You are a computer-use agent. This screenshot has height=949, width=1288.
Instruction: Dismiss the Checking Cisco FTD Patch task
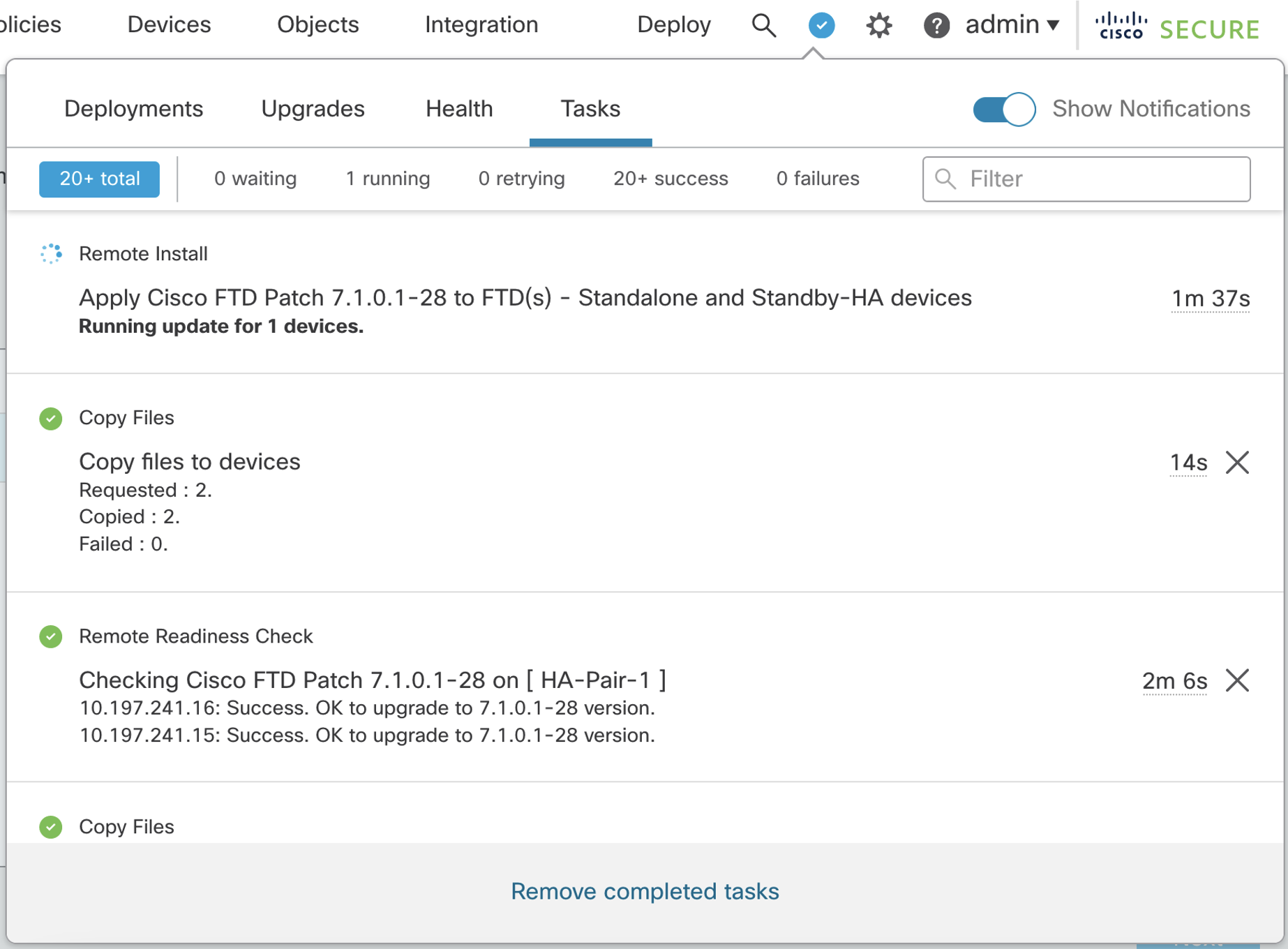pyautogui.click(x=1237, y=680)
